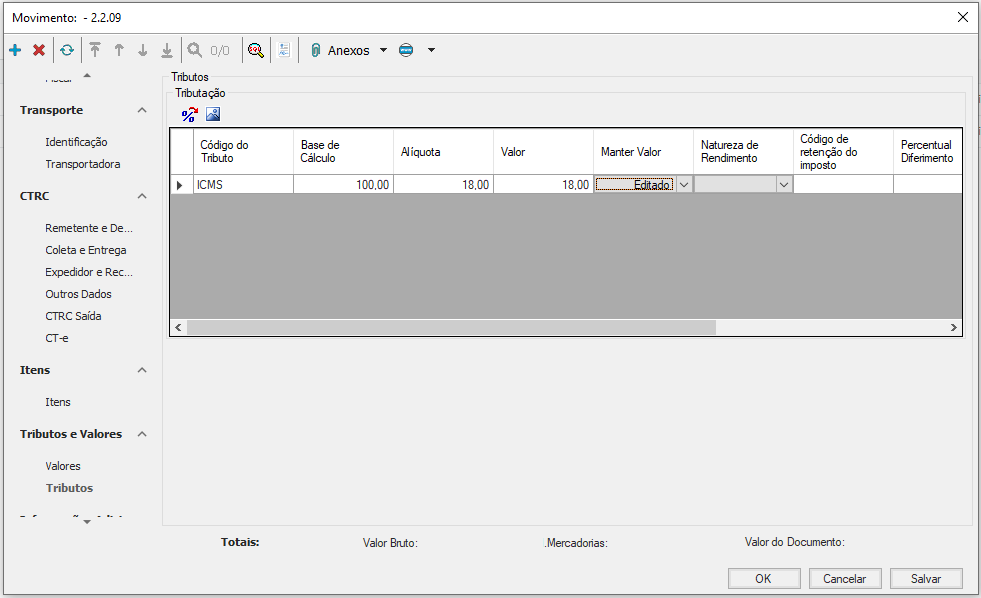Click the Código do Tributo column header
The image size is (981, 598).
pos(243,151)
